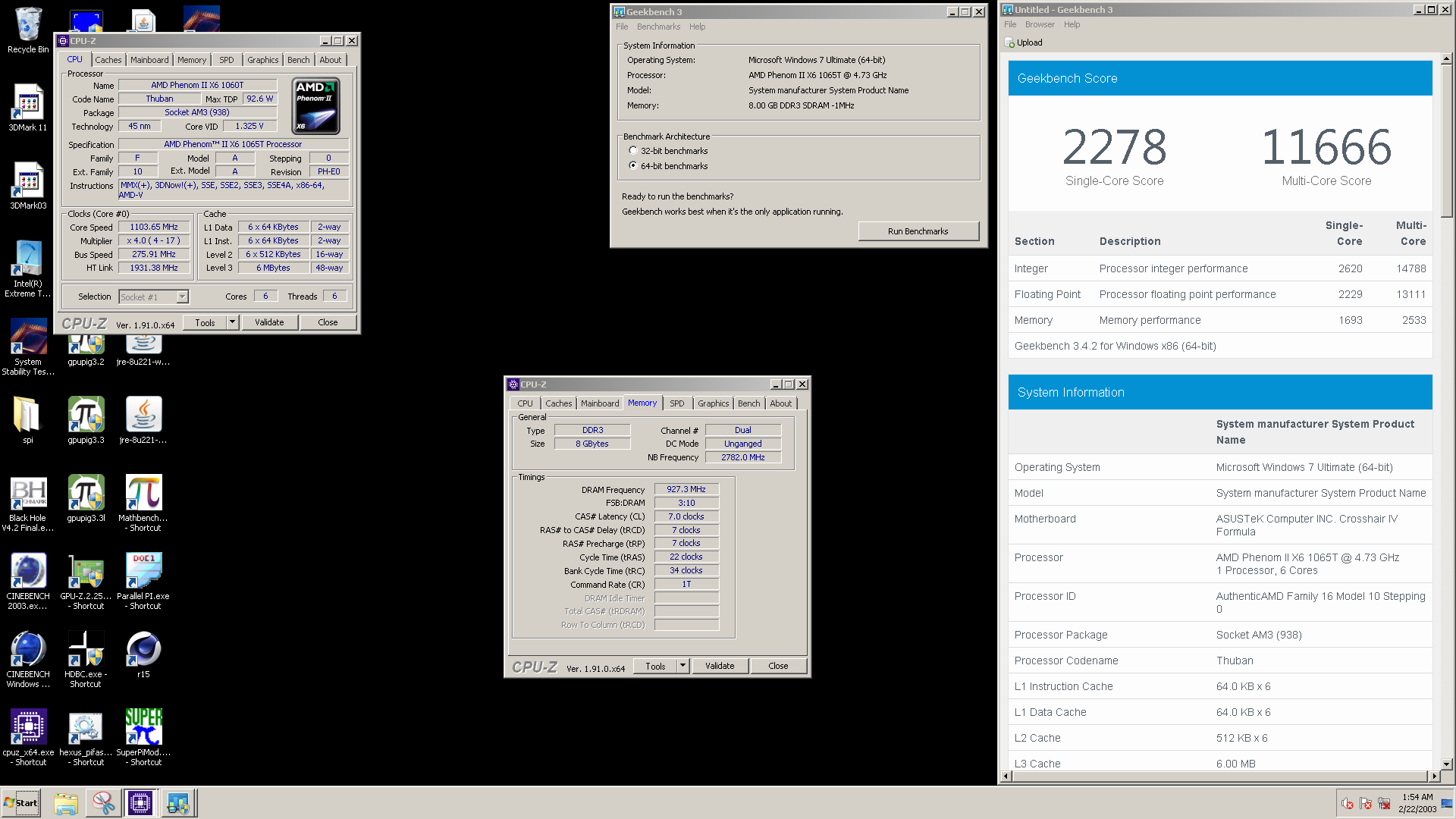
Task: Launch the Mathbench shortcut icon
Action: [143, 504]
